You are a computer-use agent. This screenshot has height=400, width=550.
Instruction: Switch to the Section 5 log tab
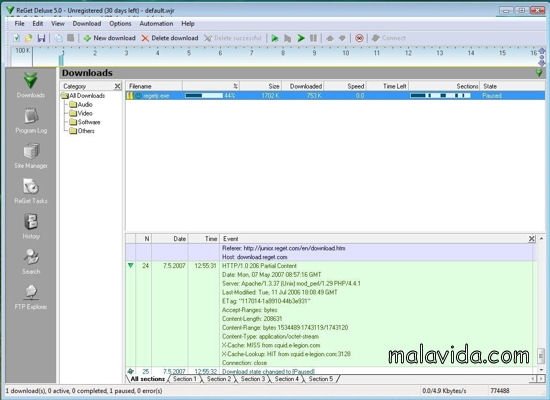(321, 379)
